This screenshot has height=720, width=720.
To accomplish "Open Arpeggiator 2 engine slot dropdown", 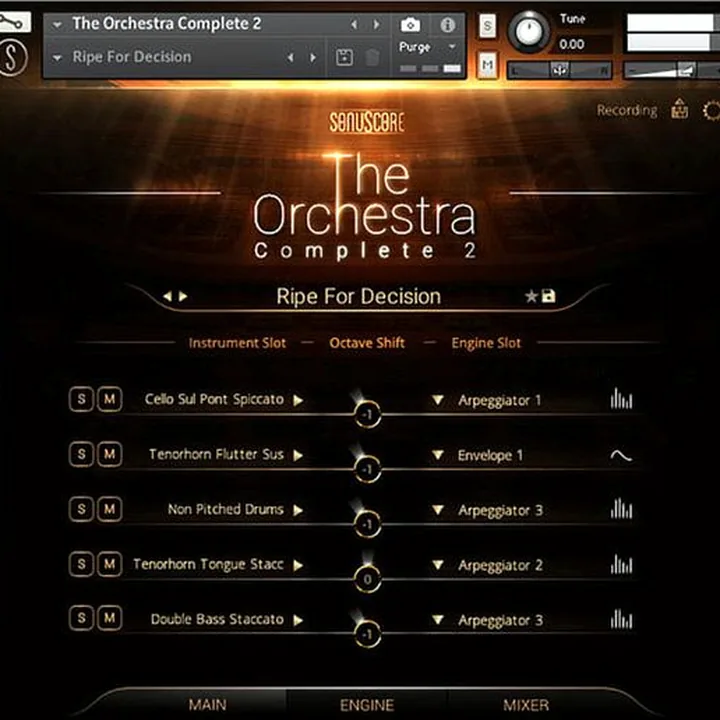I will 438,564.
